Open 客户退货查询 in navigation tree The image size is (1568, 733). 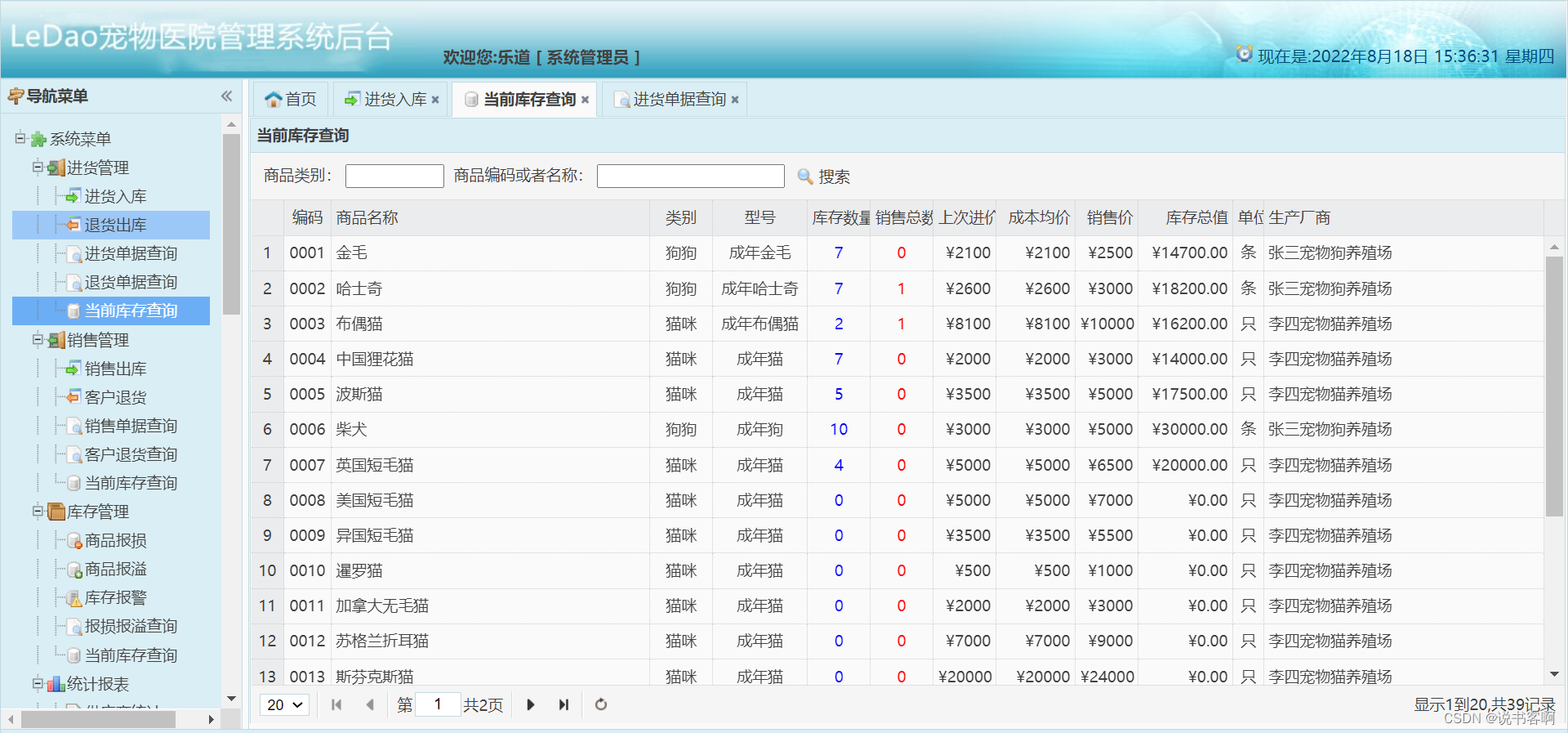pos(131,454)
